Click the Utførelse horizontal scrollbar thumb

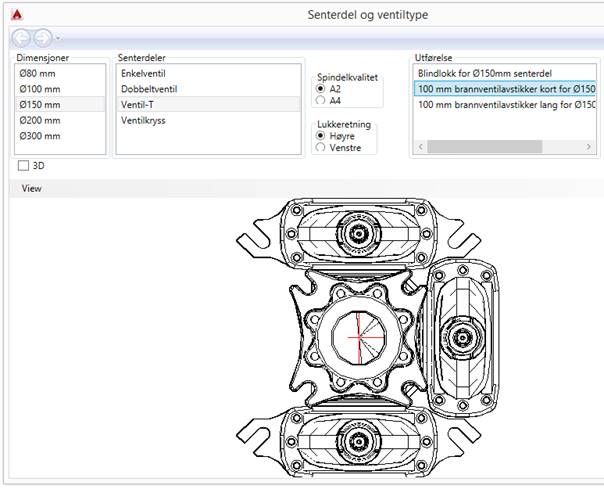point(485,147)
